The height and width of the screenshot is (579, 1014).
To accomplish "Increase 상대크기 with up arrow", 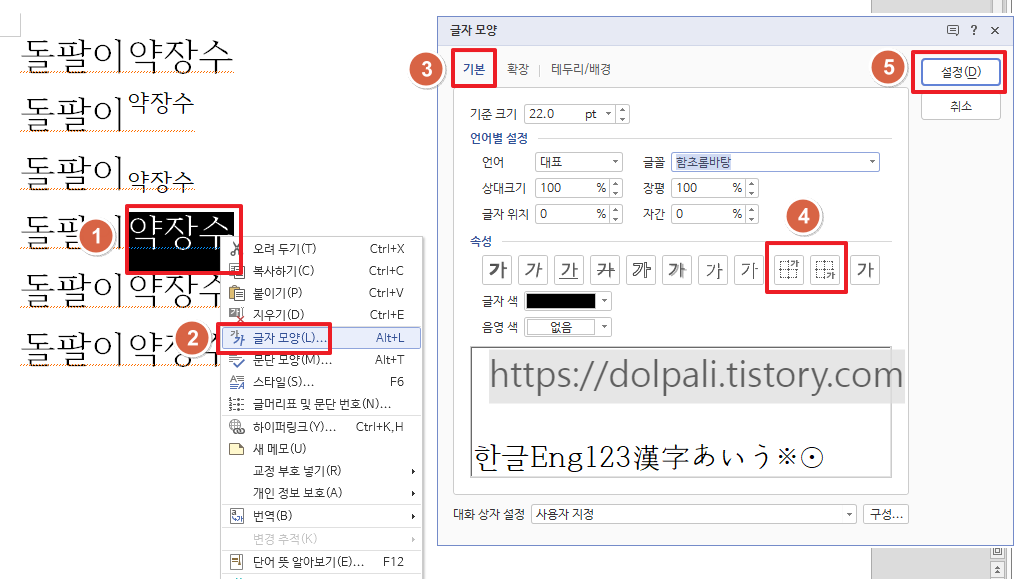I will pyautogui.click(x=616, y=183).
